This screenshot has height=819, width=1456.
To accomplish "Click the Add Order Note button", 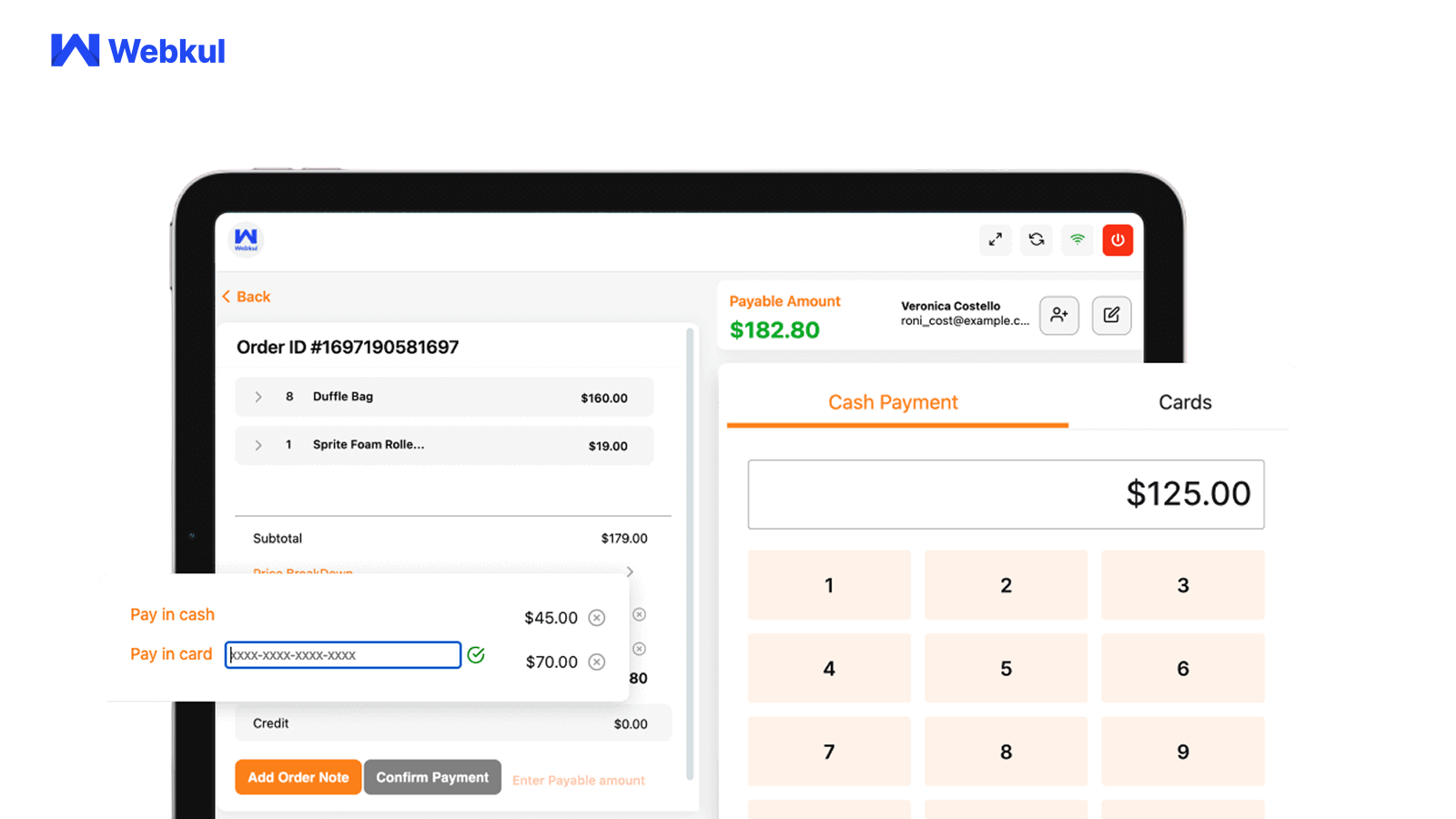I will 298,777.
